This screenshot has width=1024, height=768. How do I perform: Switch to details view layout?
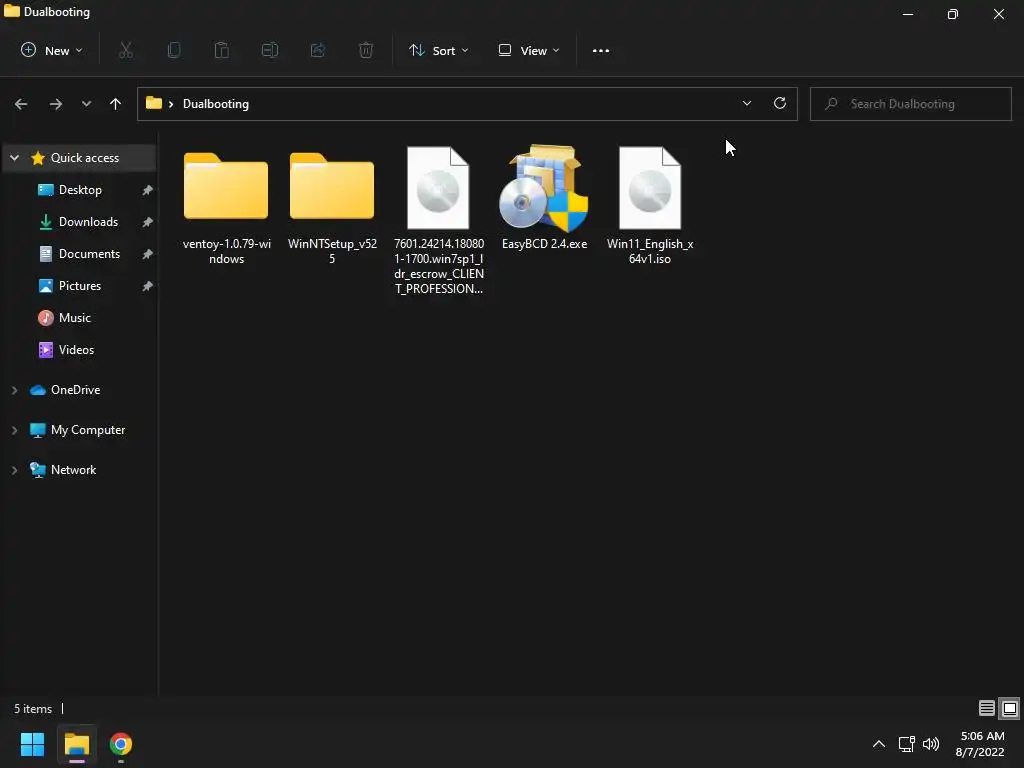987,709
